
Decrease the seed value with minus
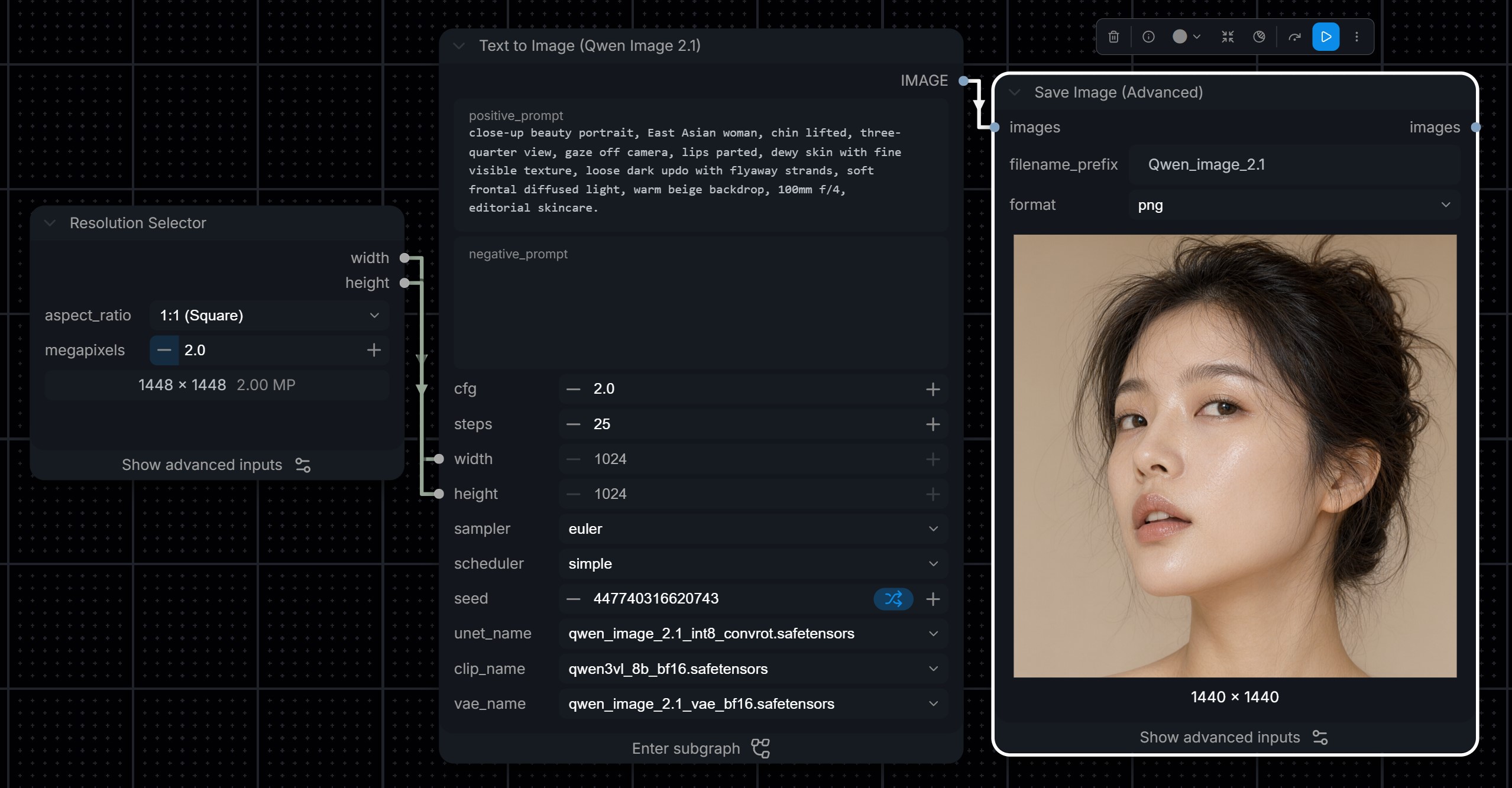573,599
